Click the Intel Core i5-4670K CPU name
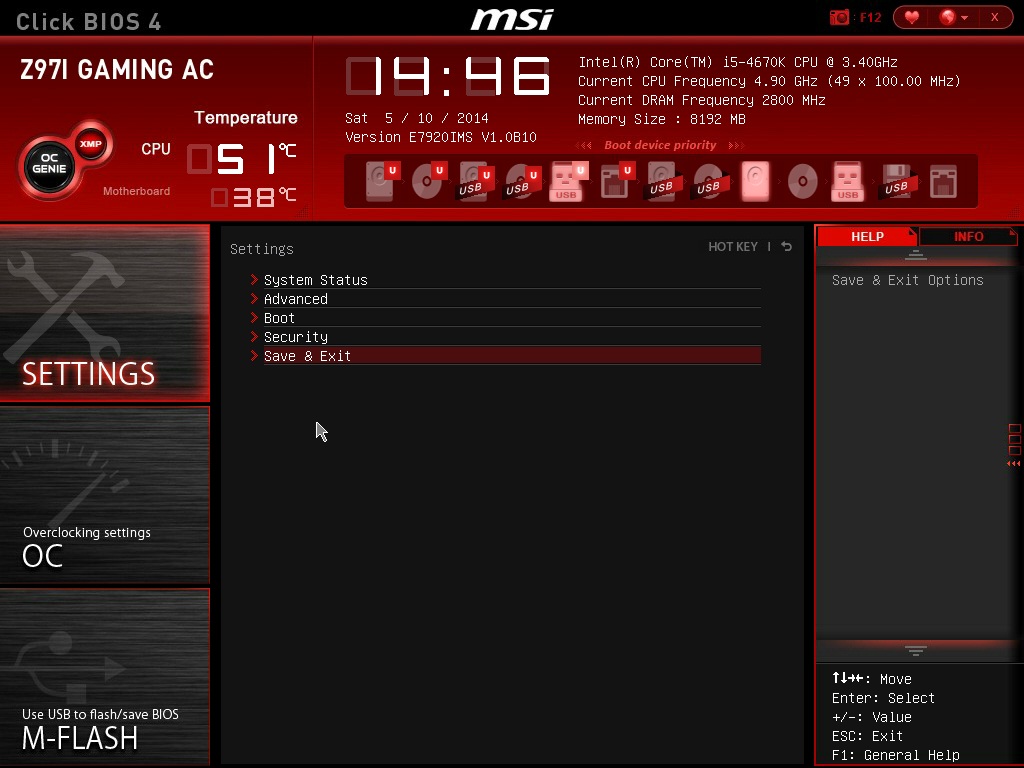This screenshot has height=768, width=1024. point(738,62)
